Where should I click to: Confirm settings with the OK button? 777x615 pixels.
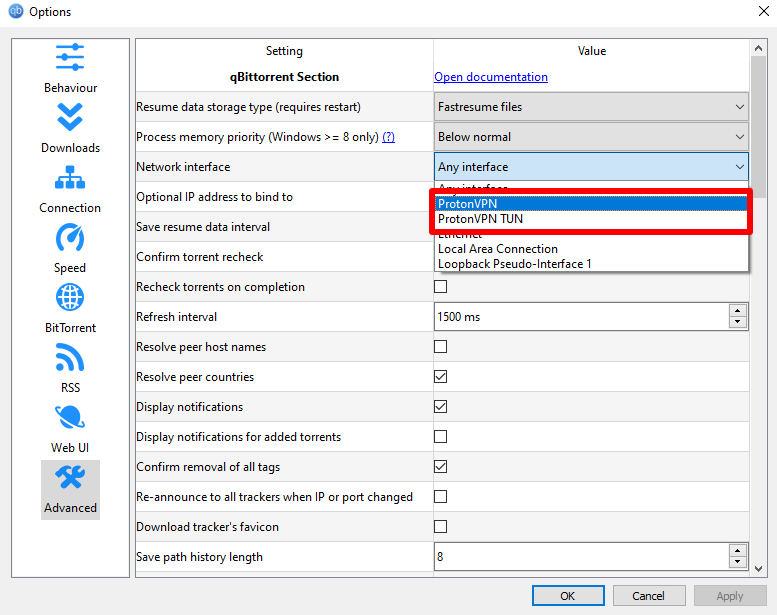pos(568,596)
